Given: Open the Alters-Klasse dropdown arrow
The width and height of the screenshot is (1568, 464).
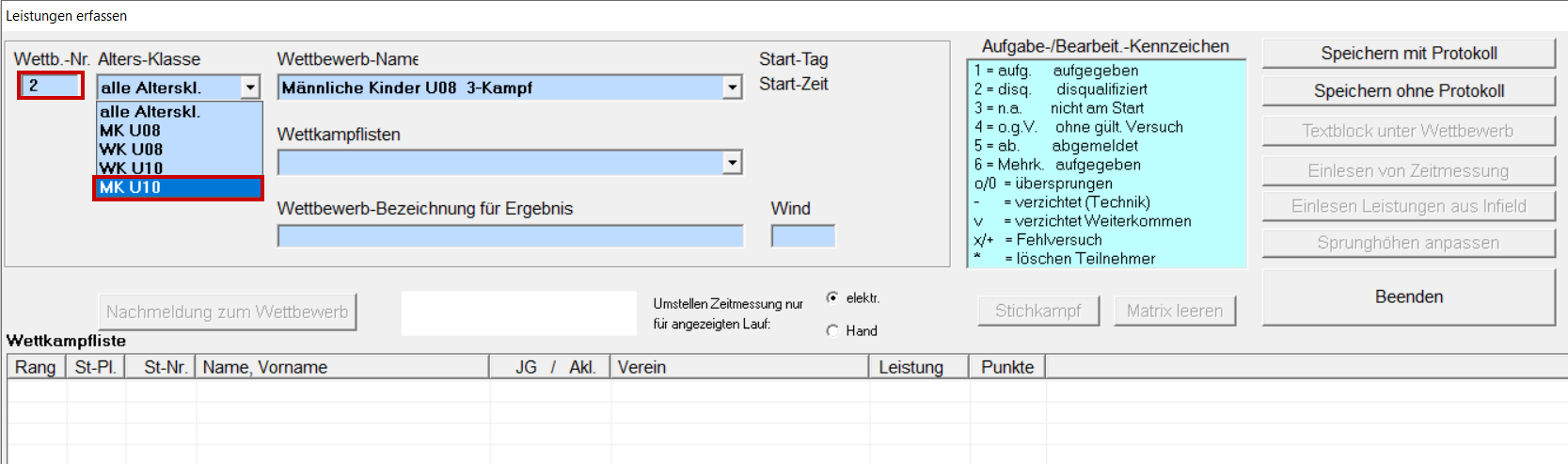Looking at the screenshot, I should (x=250, y=88).
